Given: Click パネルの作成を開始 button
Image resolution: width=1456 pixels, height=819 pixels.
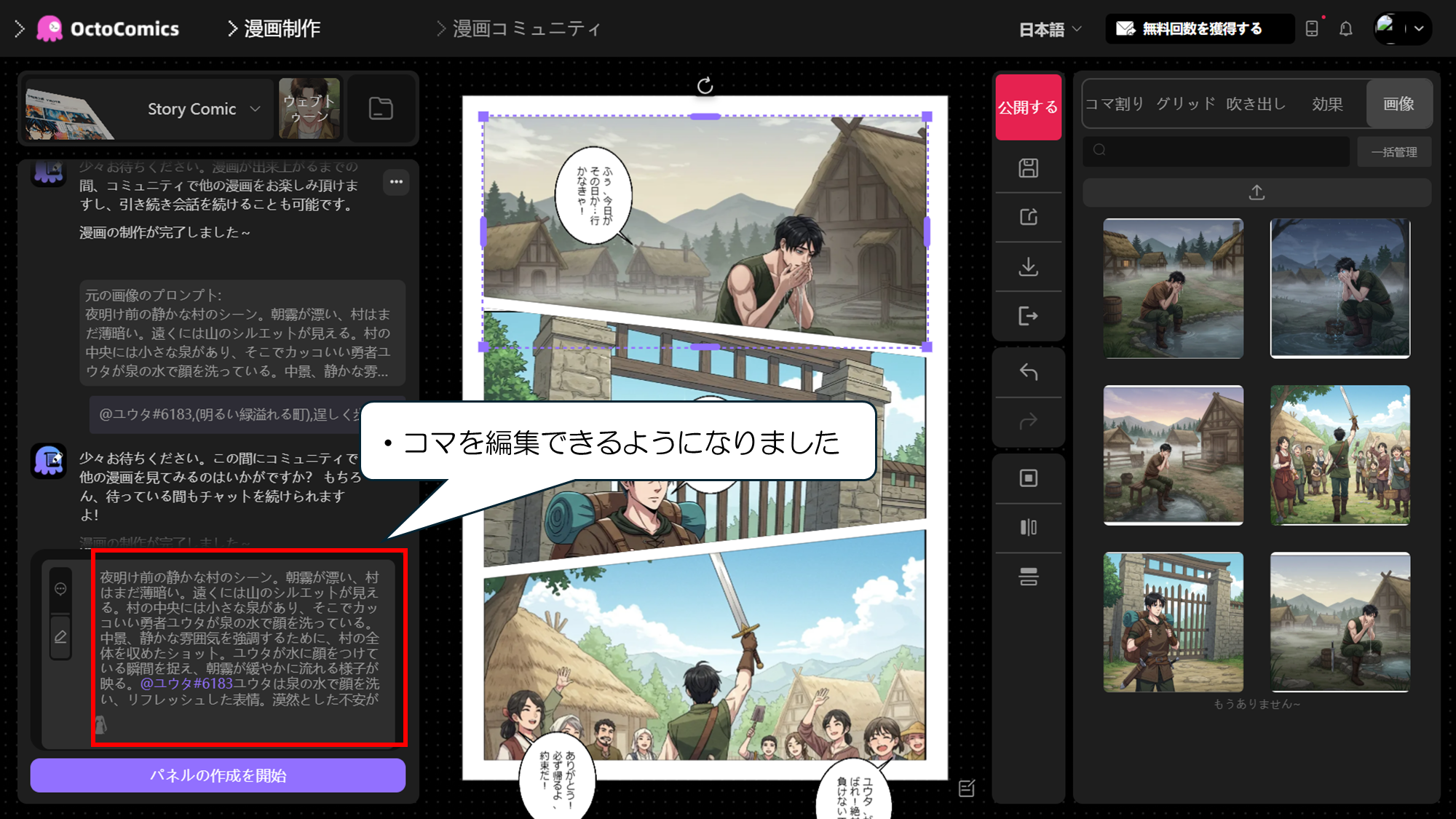Looking at the screenshot, I should point(218,775).
